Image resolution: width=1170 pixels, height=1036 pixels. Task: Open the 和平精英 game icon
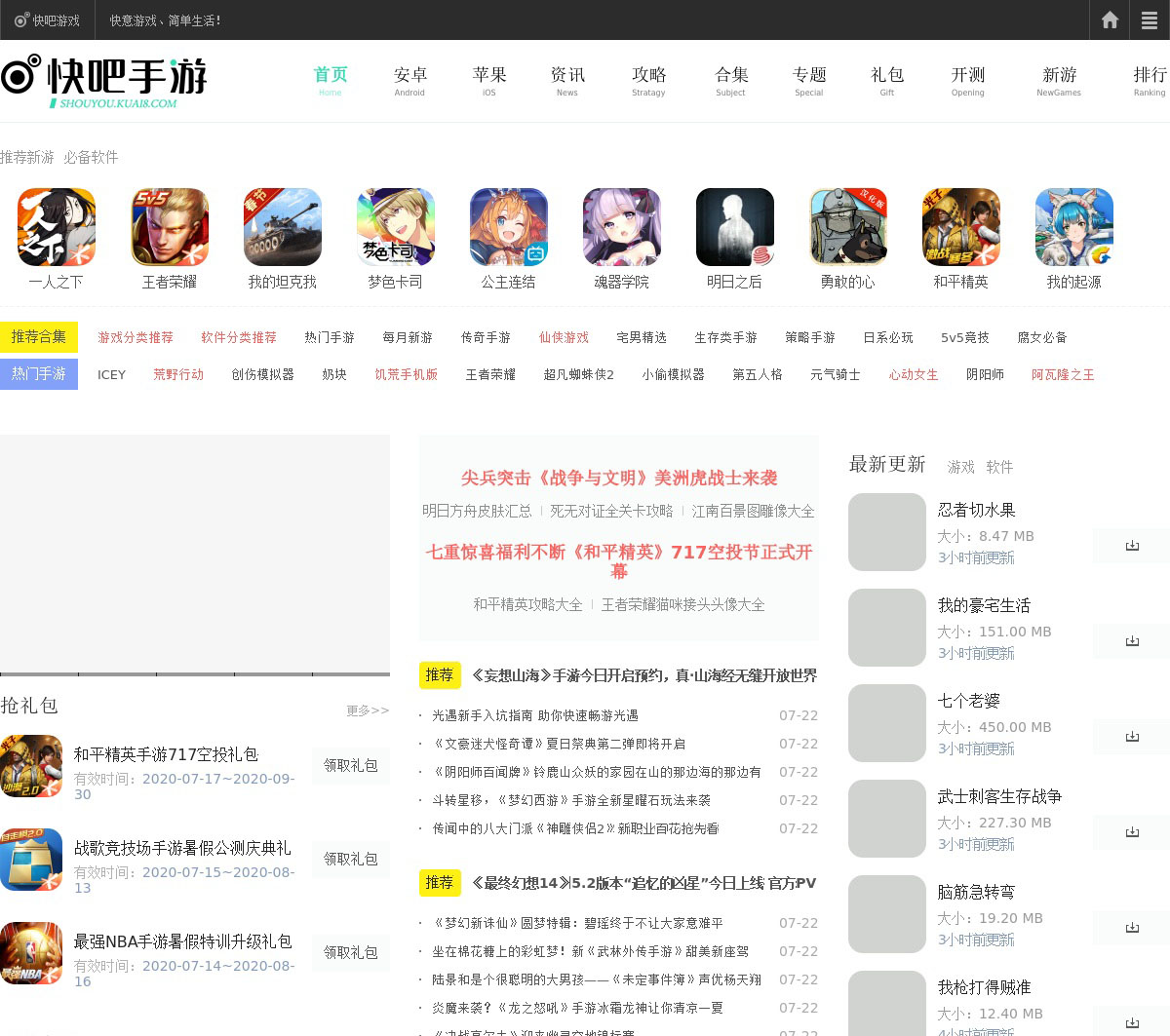click(x=961, y=227)
